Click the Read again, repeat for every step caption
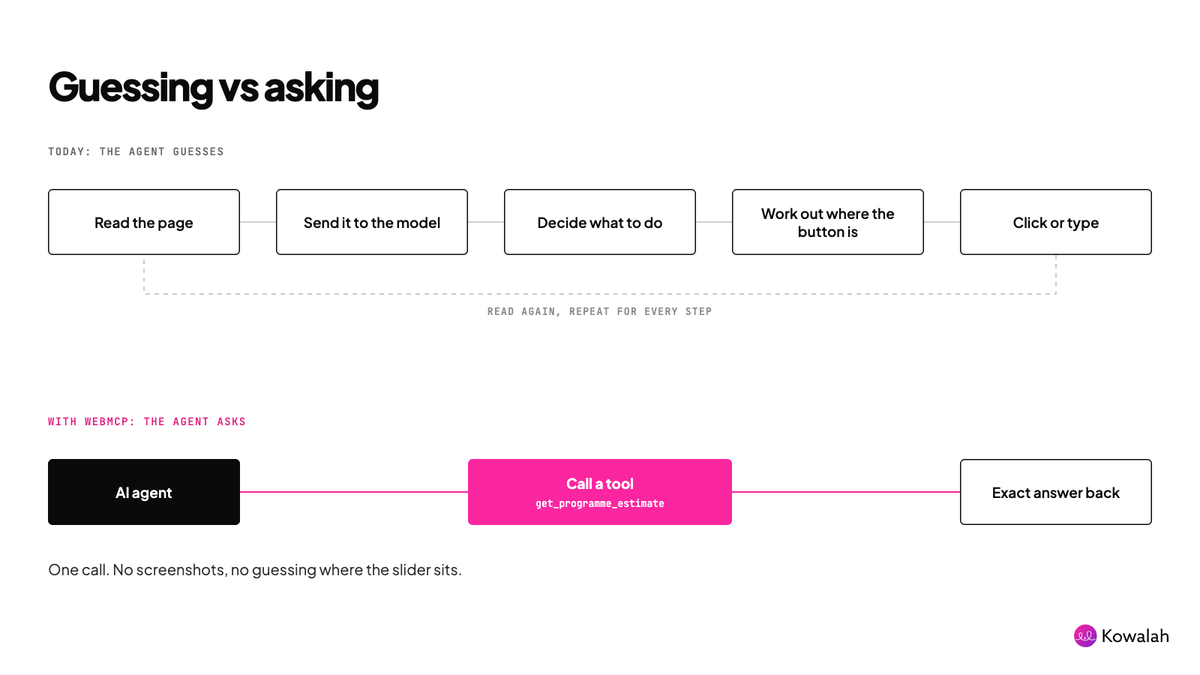This screenshot has height=675, width=1200. click(600, 312)
